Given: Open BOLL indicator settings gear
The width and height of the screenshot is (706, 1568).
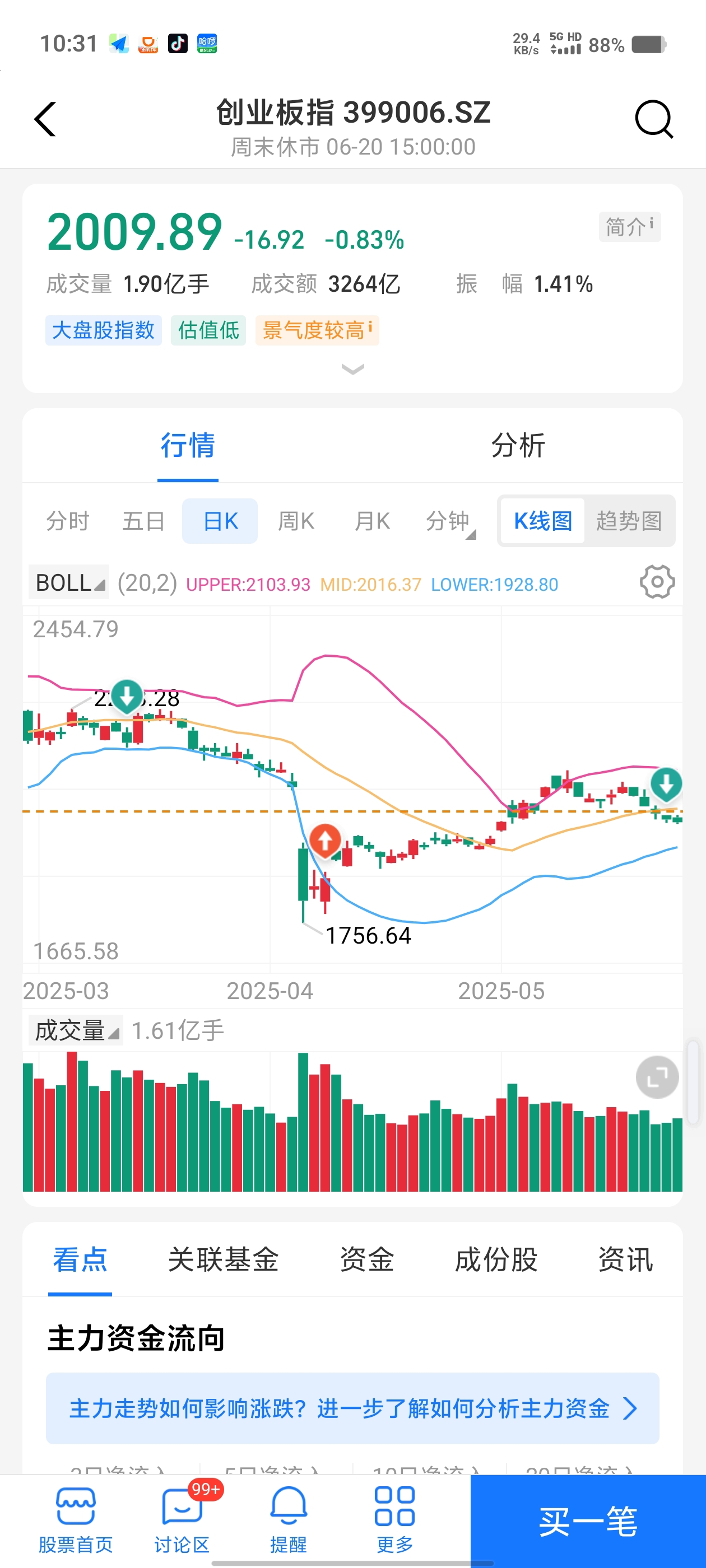Looking at the screenshot, I should click(657, 582).
